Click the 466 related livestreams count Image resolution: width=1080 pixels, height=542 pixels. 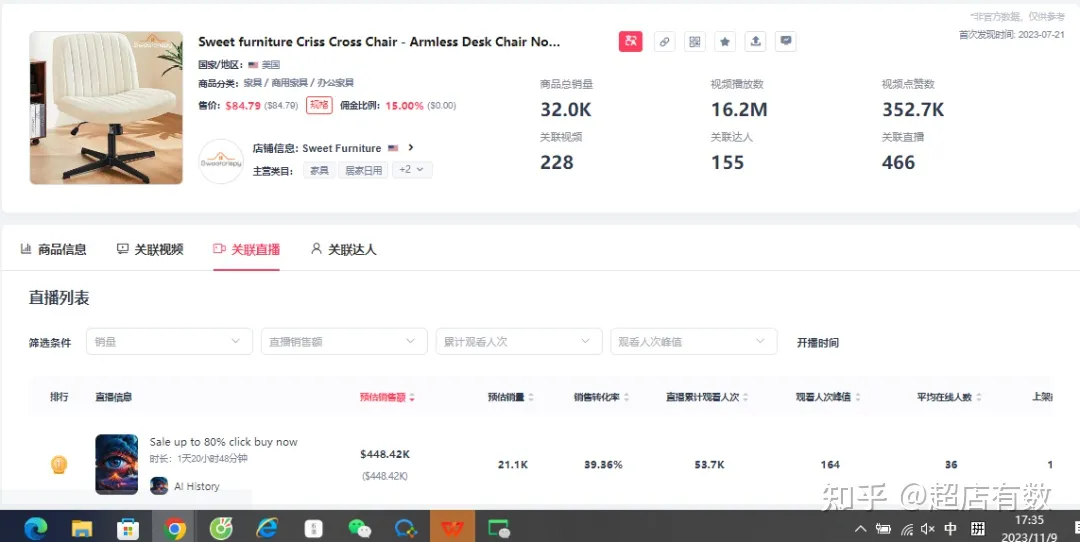(x=899, y=163)
